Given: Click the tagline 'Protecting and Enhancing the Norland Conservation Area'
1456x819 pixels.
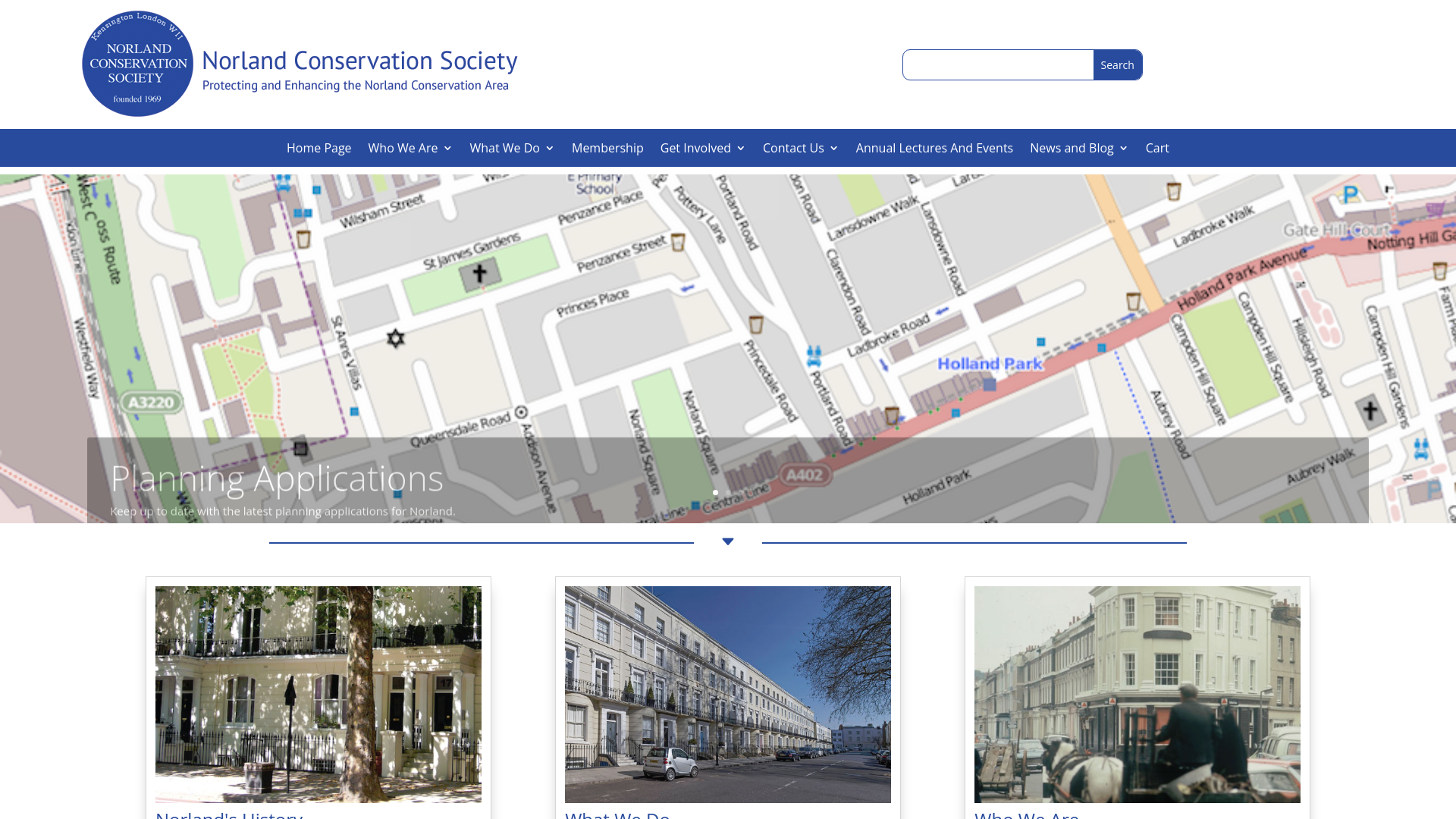Looking at the screenshot, I should click(356, 86).
